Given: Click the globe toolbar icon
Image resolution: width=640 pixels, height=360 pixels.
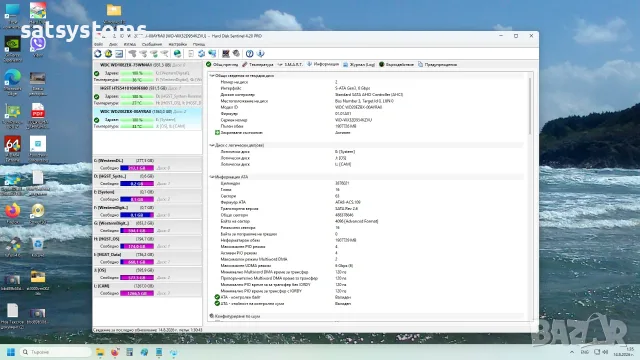Looking at the screenshot, I should [x=177, y=53].
